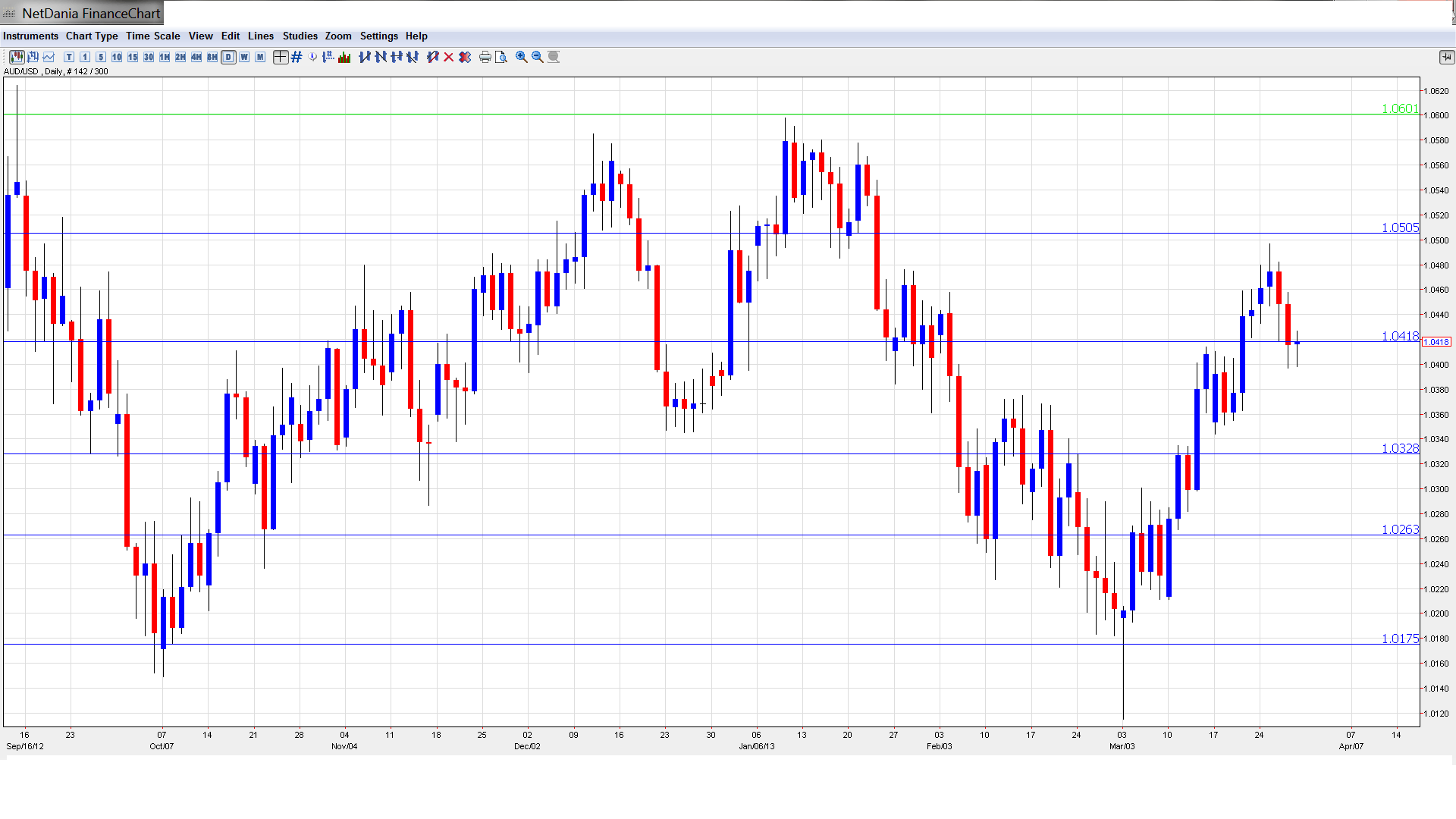The image size is (1456, 819).
Task: Open print preview icon
Action: coord(501,57)
